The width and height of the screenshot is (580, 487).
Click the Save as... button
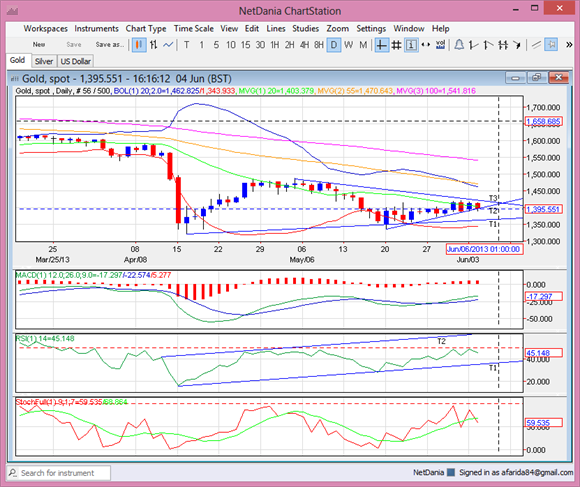(109, 44)
